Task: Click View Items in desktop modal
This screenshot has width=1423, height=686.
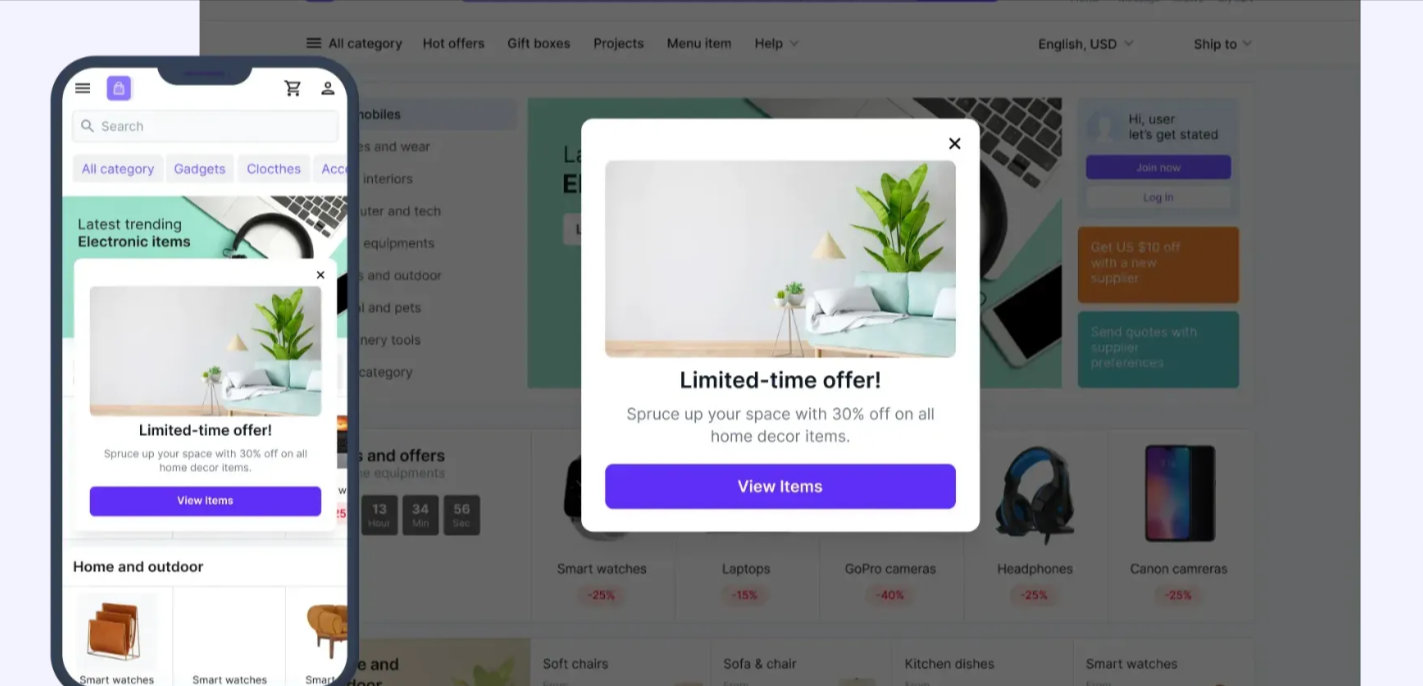Action: [x=780, y=486]
